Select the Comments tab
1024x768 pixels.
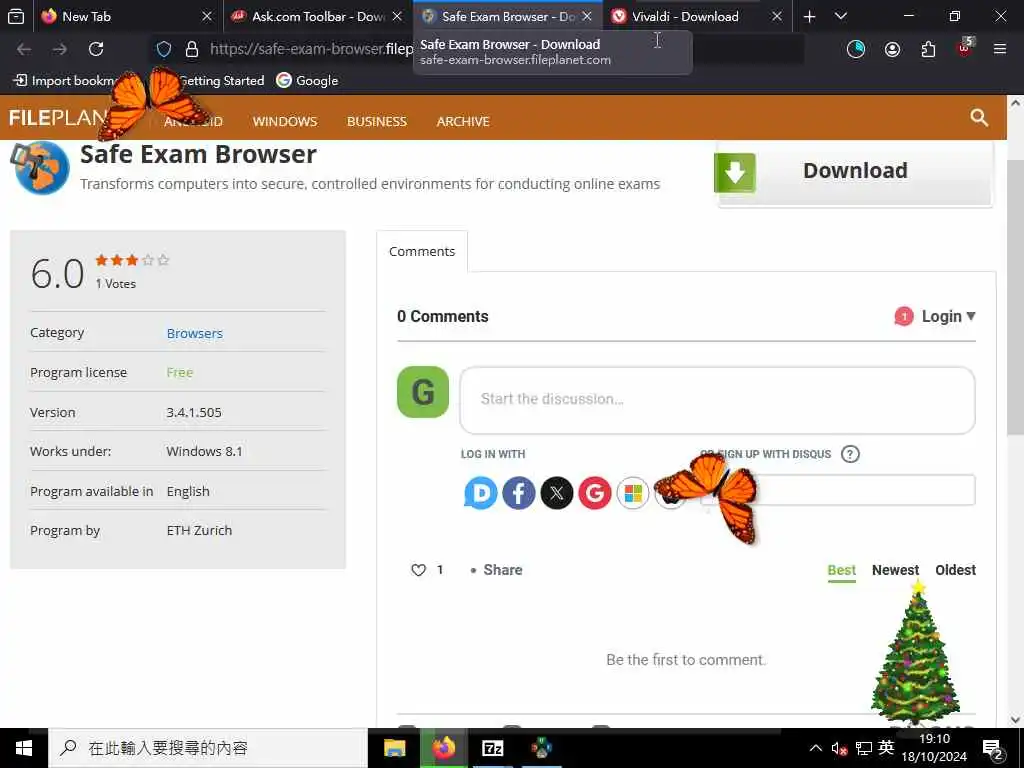tap(422, 251)
